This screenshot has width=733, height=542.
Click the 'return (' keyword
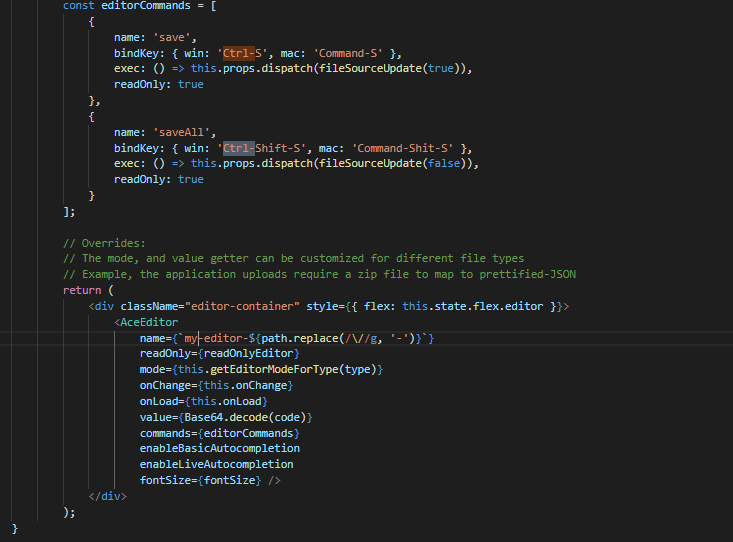click(x=88, y=290)
